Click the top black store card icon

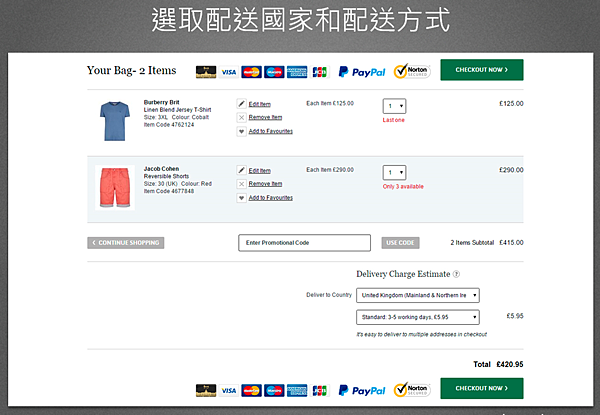pos(206,72)
